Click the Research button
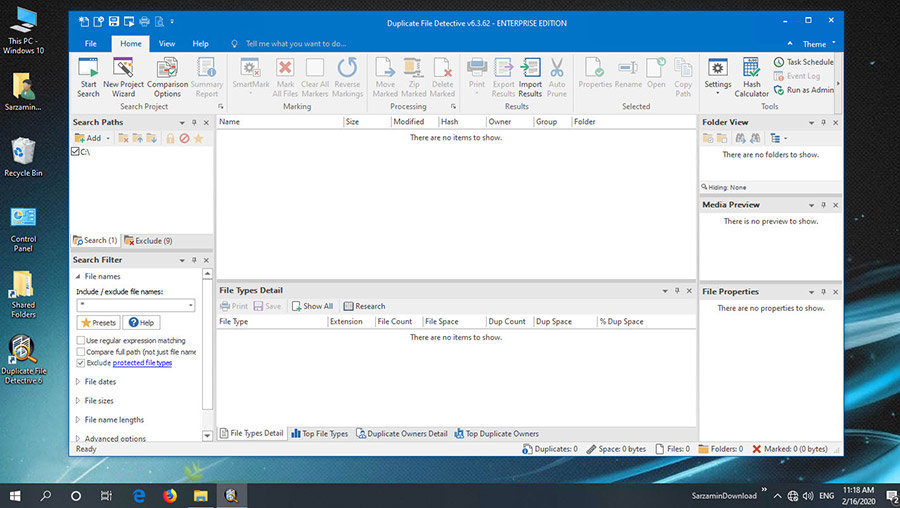The image size is (900, 508). (364, 307)
